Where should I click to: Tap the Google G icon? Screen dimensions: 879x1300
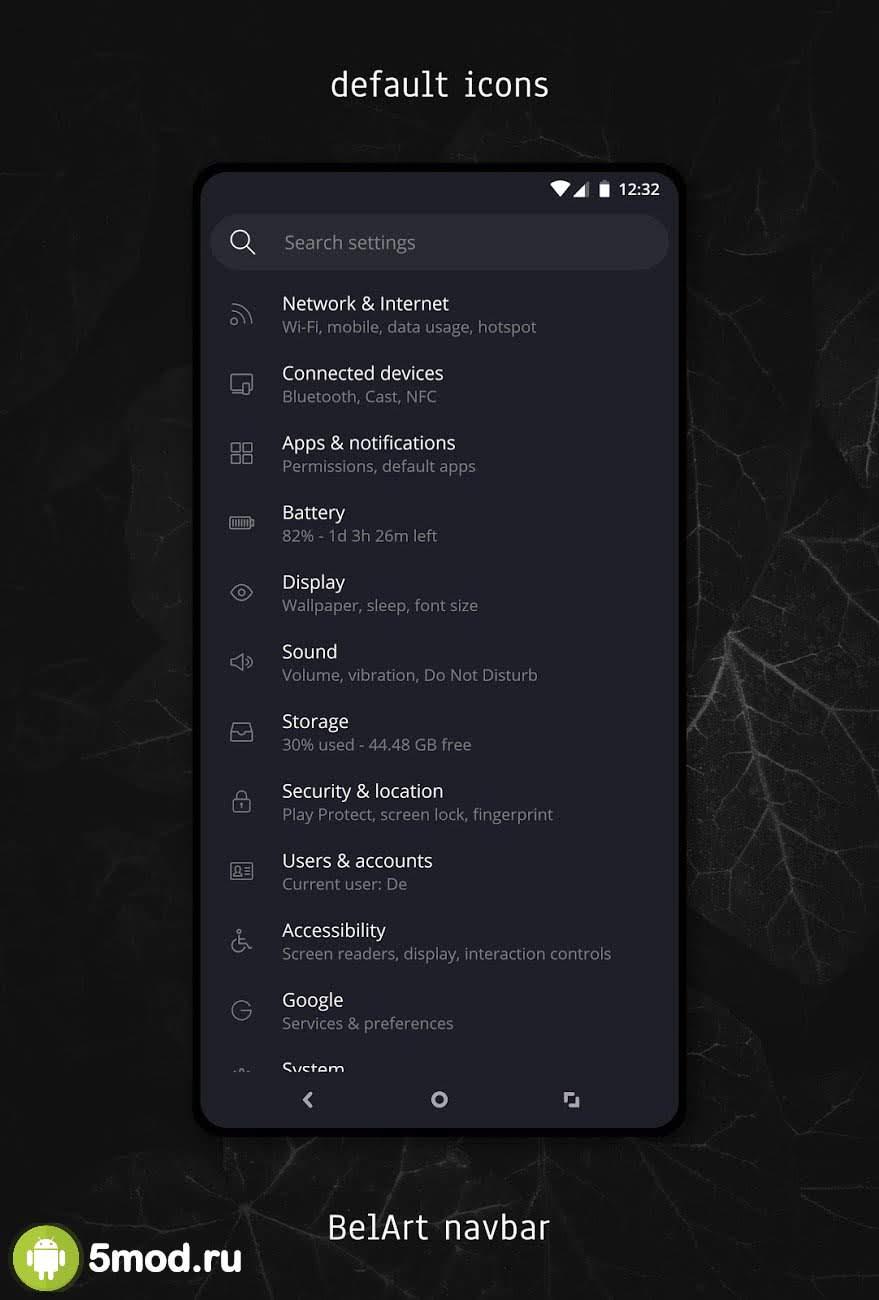(241, 1010)
